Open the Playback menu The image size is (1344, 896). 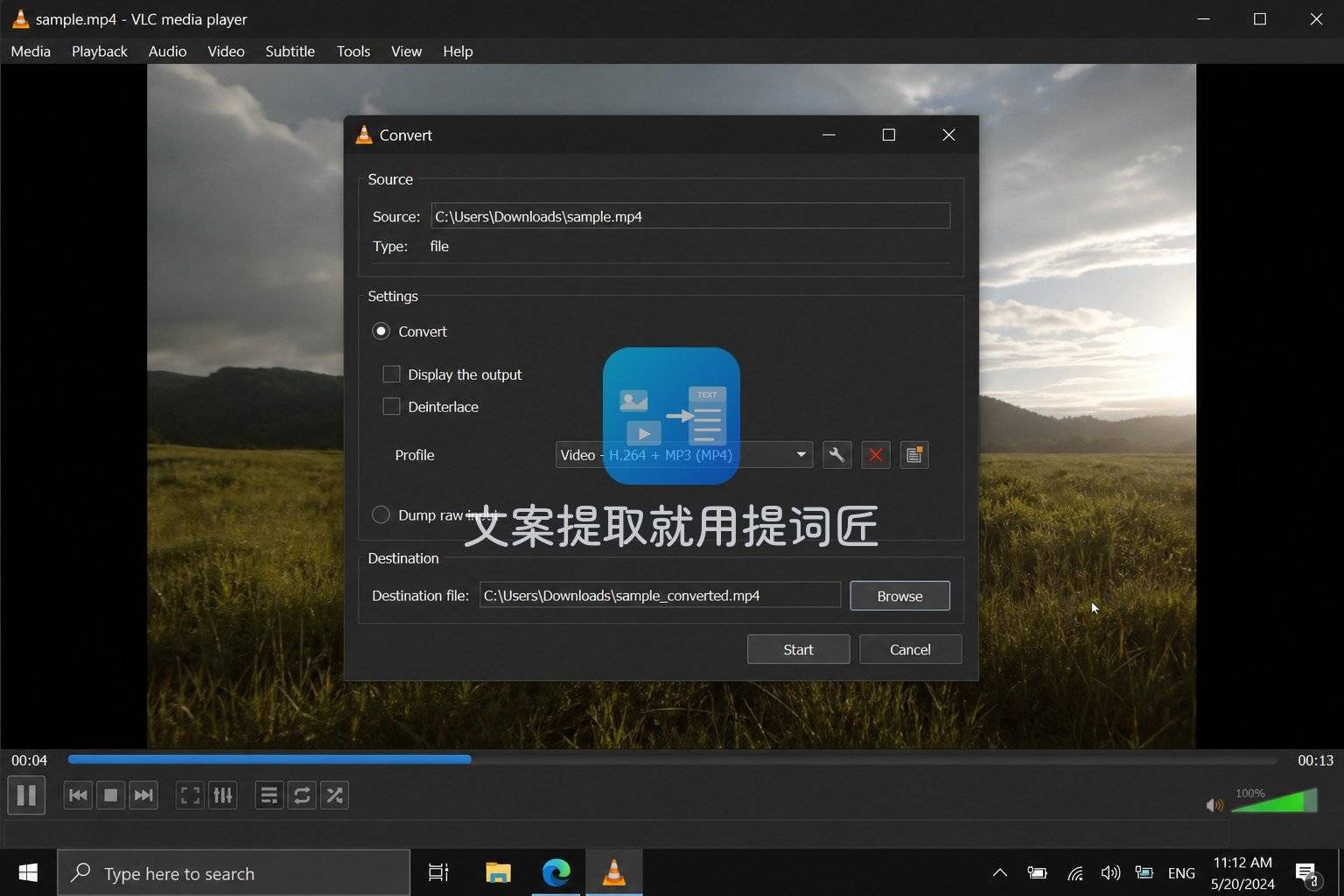click(x=100, y=52)
